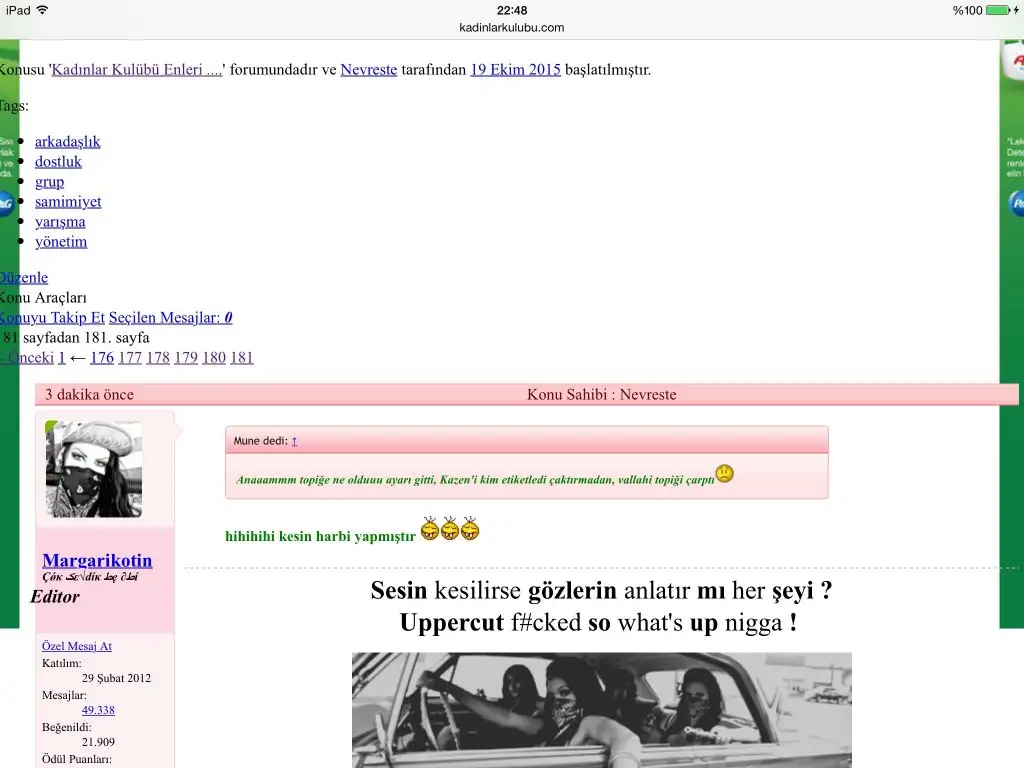Open the 'yönetim' tag
1024x768 pixels.
tap(61, 241)
